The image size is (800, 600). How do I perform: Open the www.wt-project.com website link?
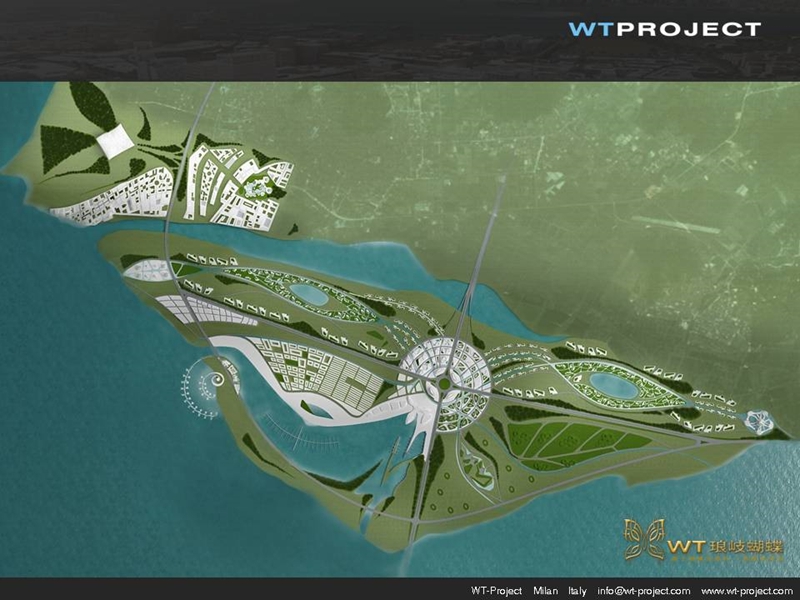coord(747,591)
